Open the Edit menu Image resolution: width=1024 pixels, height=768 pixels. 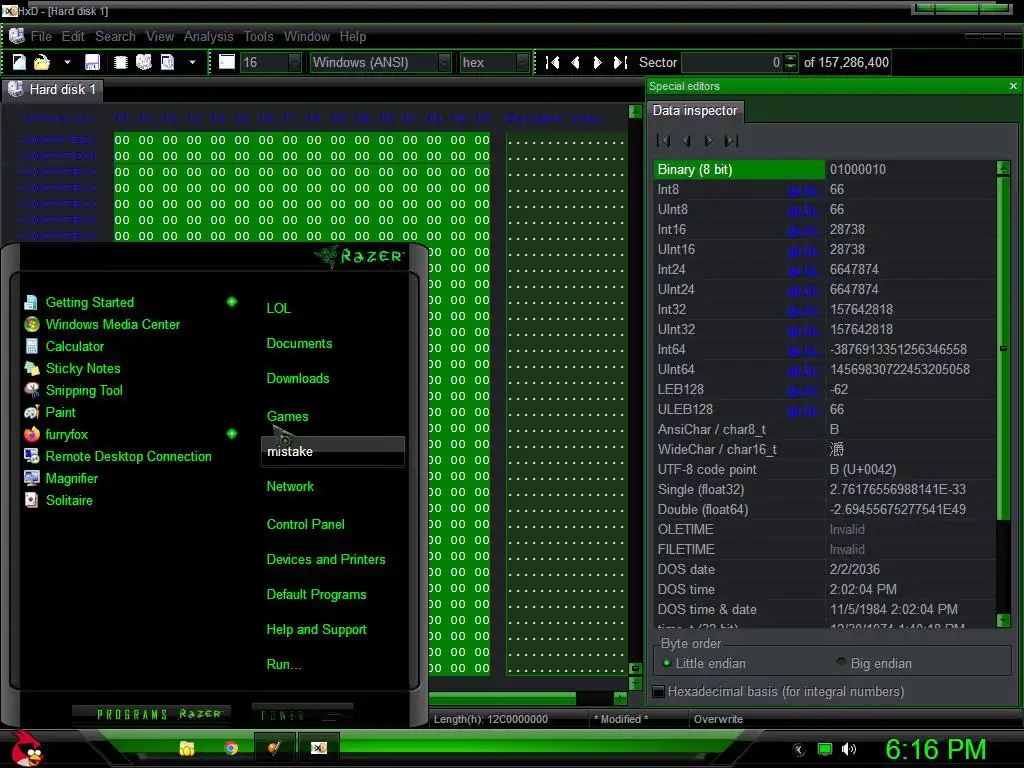click(x=73, y=37)
